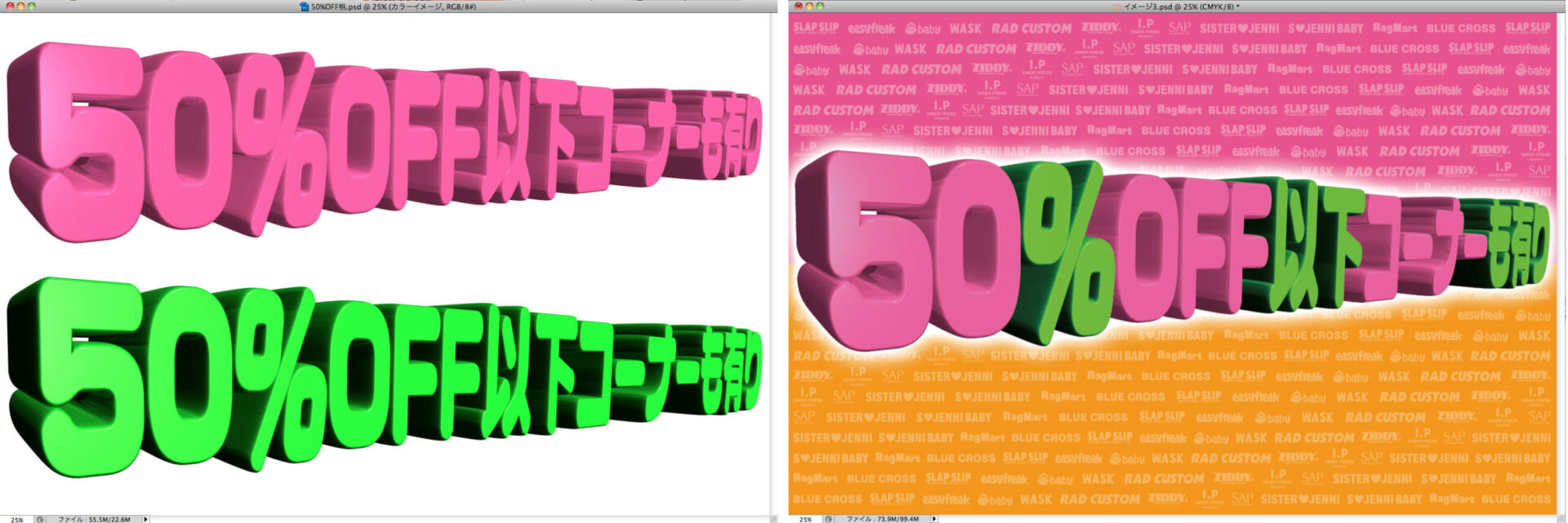Click the 25% zoom field in 50%OFF window
Screen dimensions: 1568x523
(x=17, y=520)
